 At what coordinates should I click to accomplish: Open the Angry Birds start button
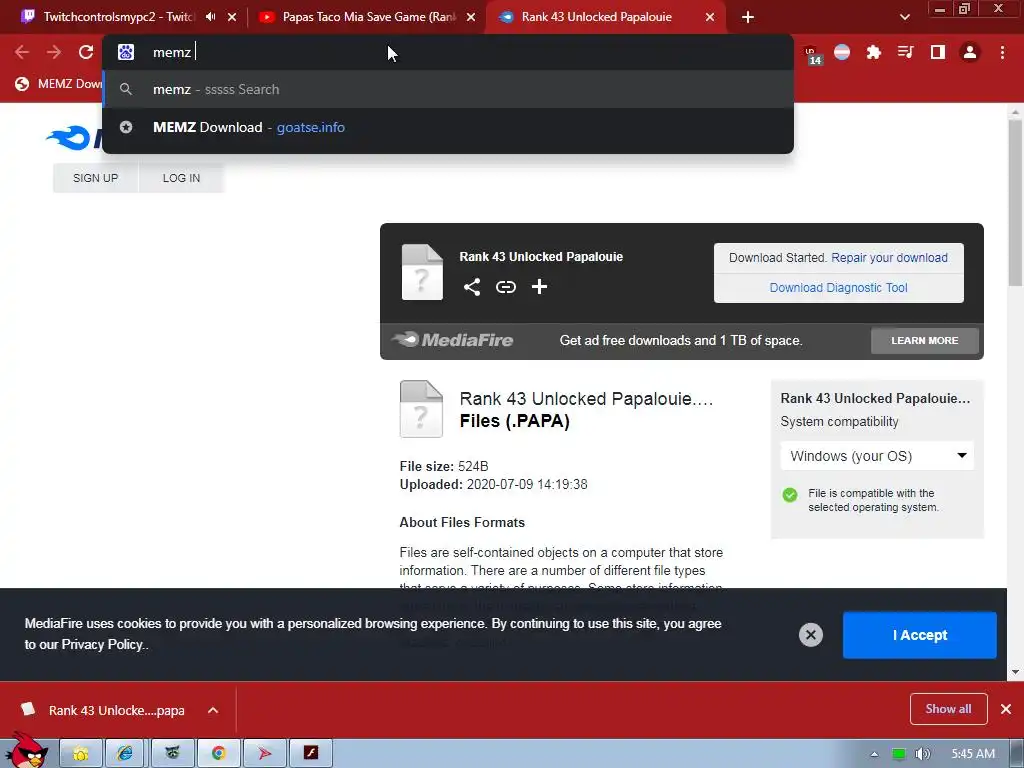pyautogui.click(x=26, y=750)
